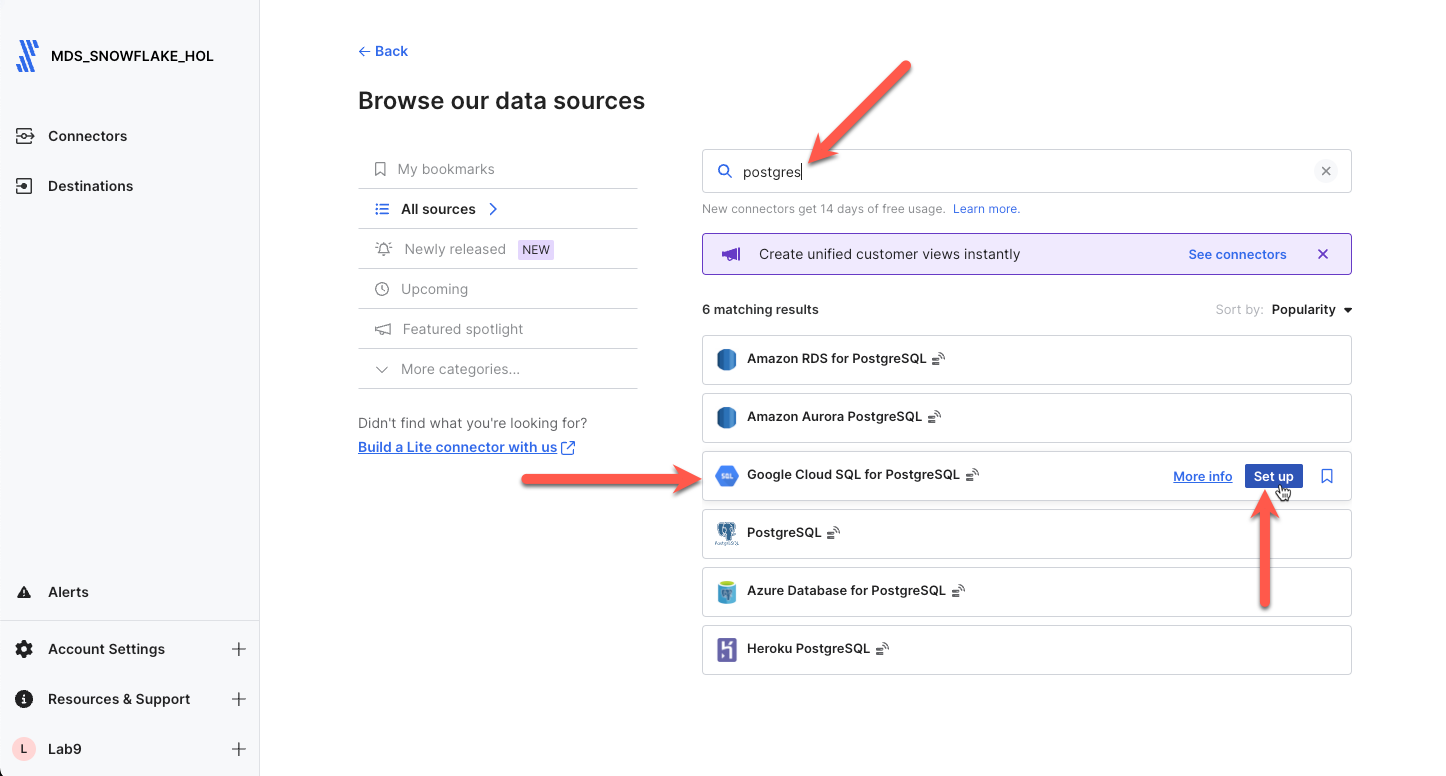Viewport: 1446px width, 776px height.
Task: Dismiss the unified customer views banner
Action: click(1323, 254)
